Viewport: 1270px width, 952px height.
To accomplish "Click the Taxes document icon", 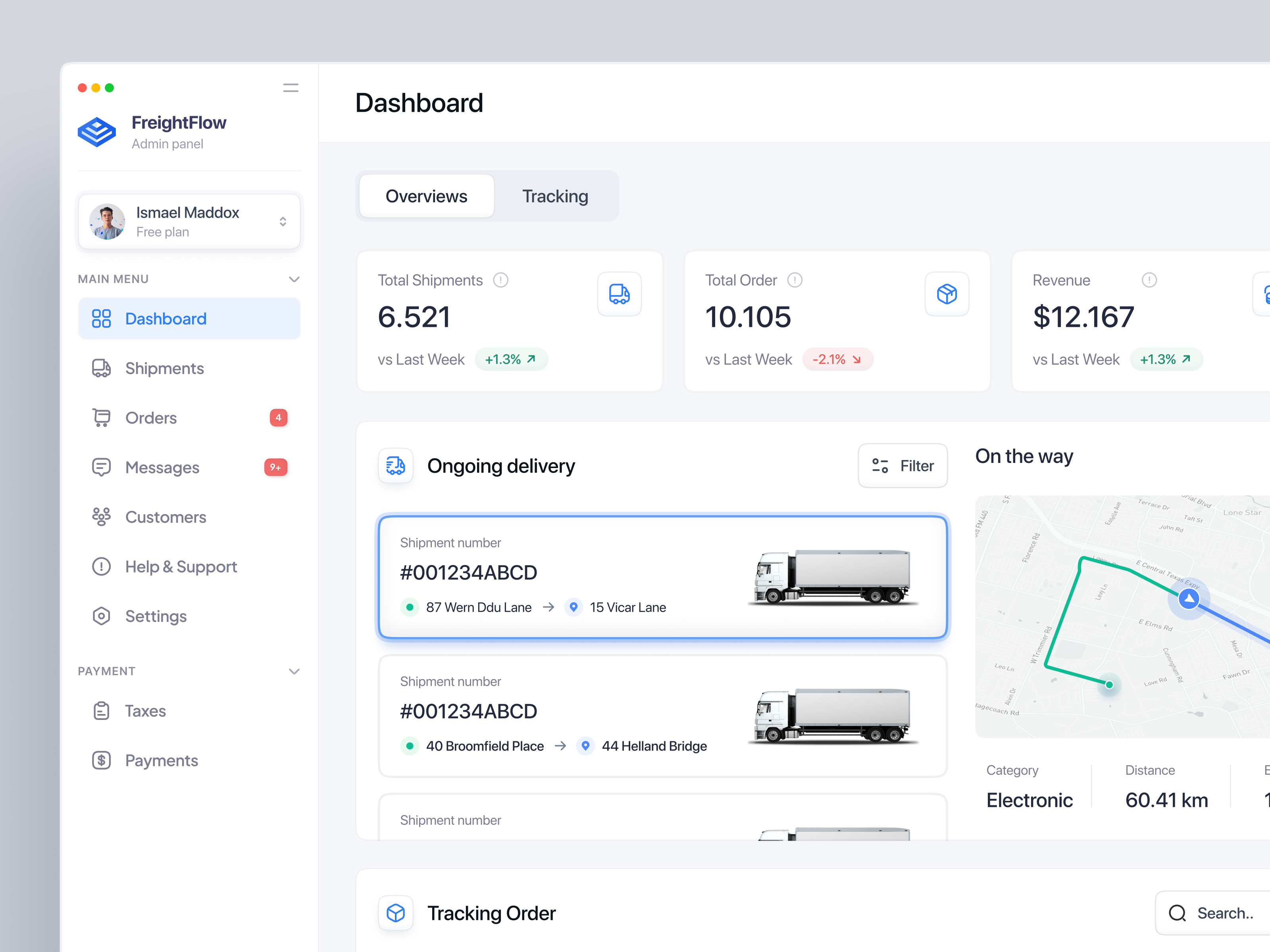I will point(101,710).
